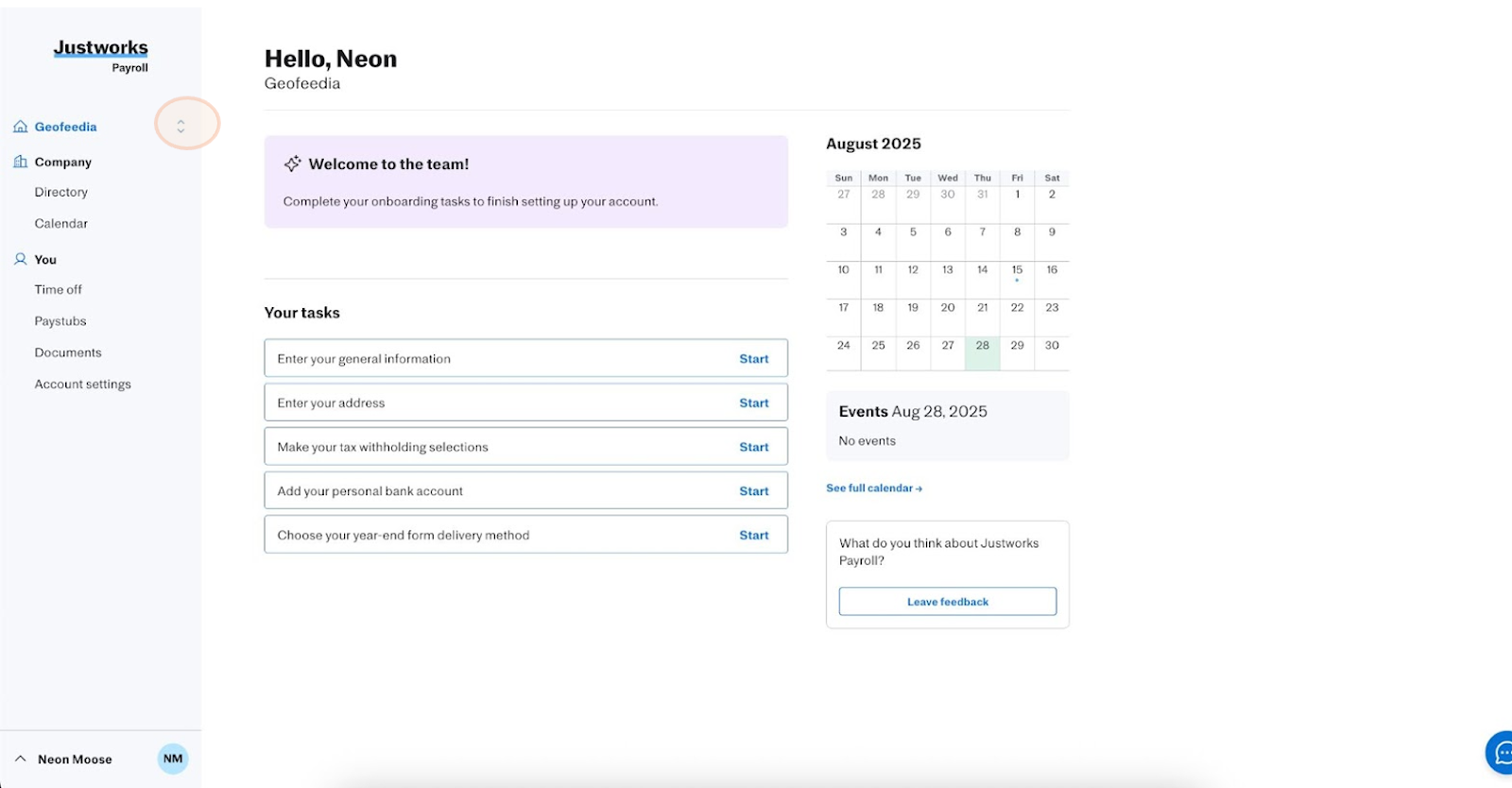This screenshot has width=1512, height=788.
Task: Start adding your personal bank account
Action: [753, 491]
